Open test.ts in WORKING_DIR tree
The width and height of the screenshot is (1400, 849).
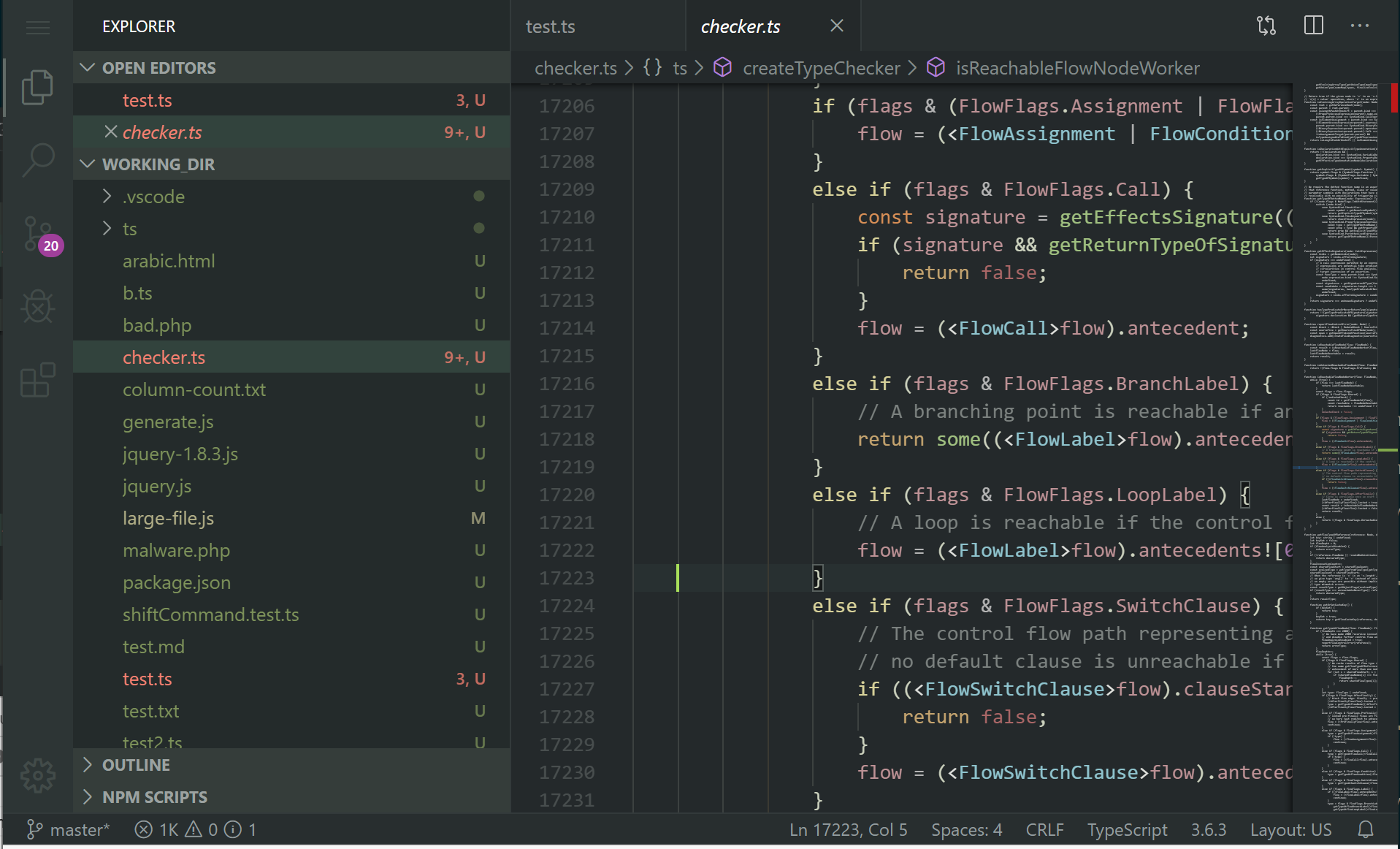pos(291,679)
